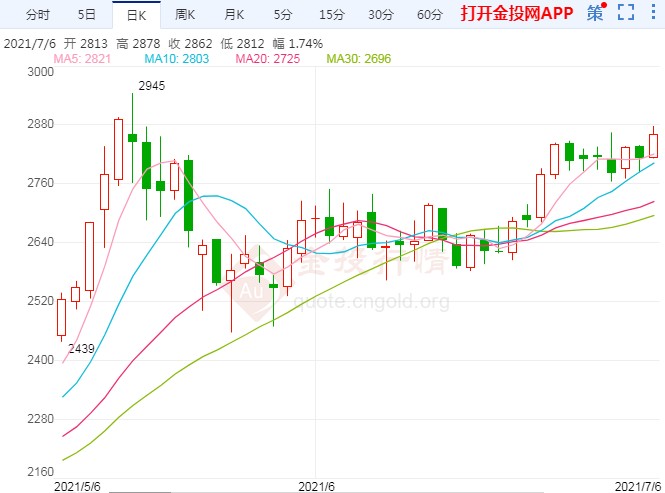Click the 高 2878 high price value
This screenshot has height=493, width=665.
[x=138, y=44]
